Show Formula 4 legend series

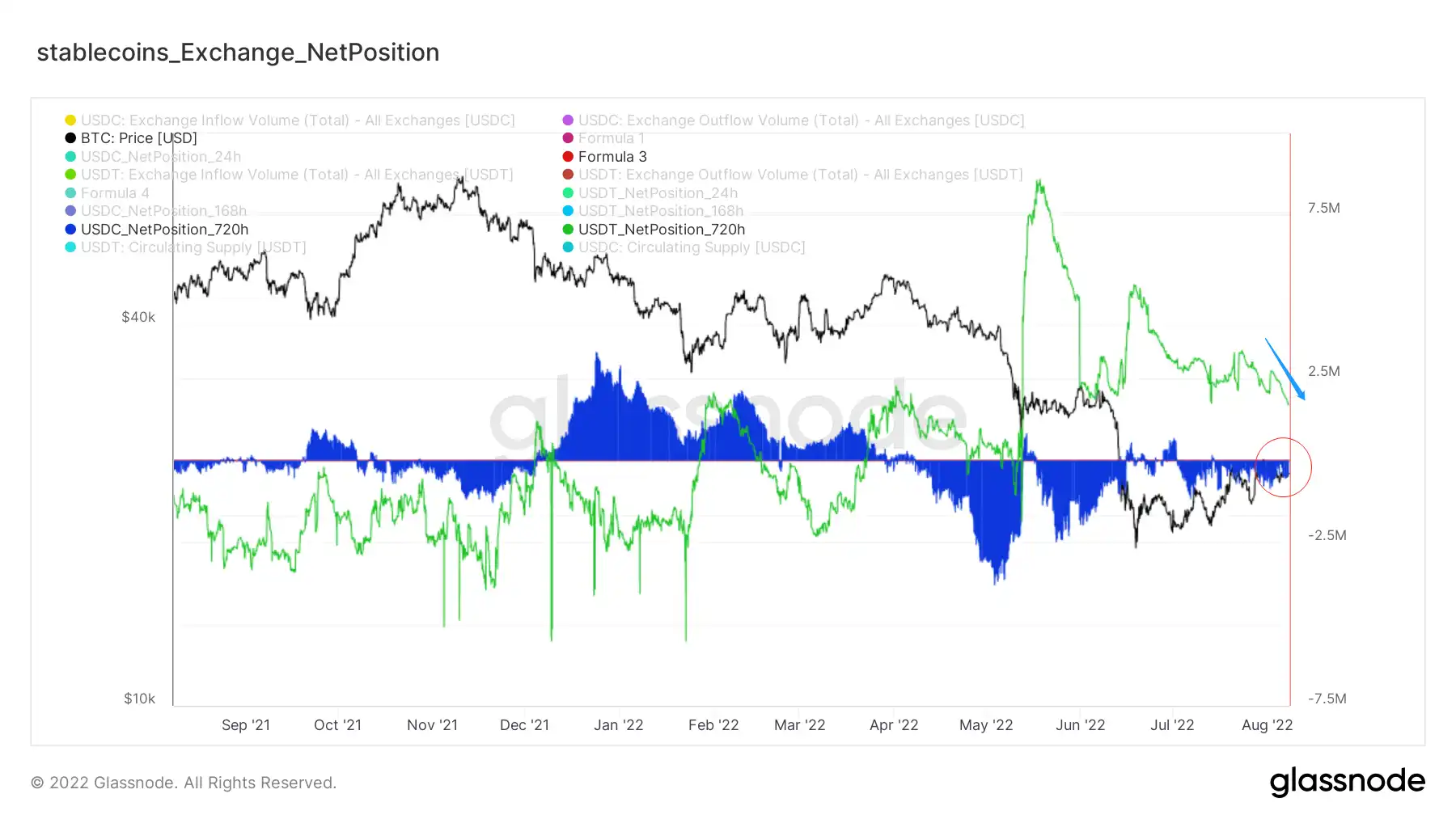pyautogui.click(x=107, y=193)
